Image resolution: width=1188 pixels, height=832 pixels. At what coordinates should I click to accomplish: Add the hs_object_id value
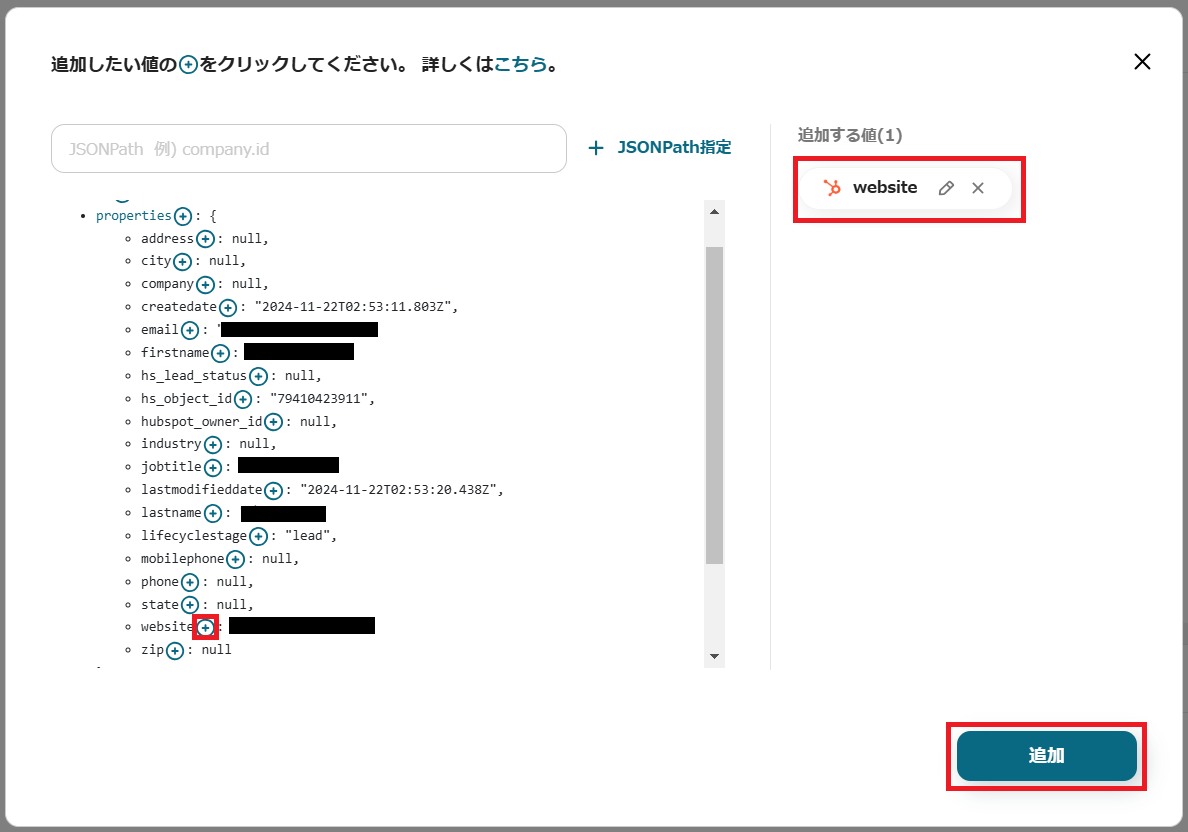click(x=243, y=399)
